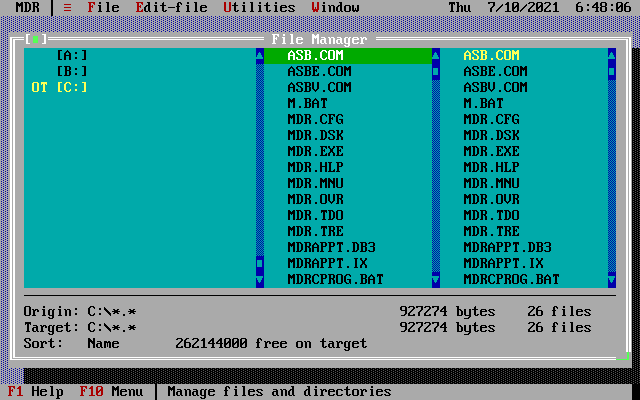Image resolution: width=640 pixels, height=400 pixels.
Task: Expand the Utilities menu
Action: (259, 7)
